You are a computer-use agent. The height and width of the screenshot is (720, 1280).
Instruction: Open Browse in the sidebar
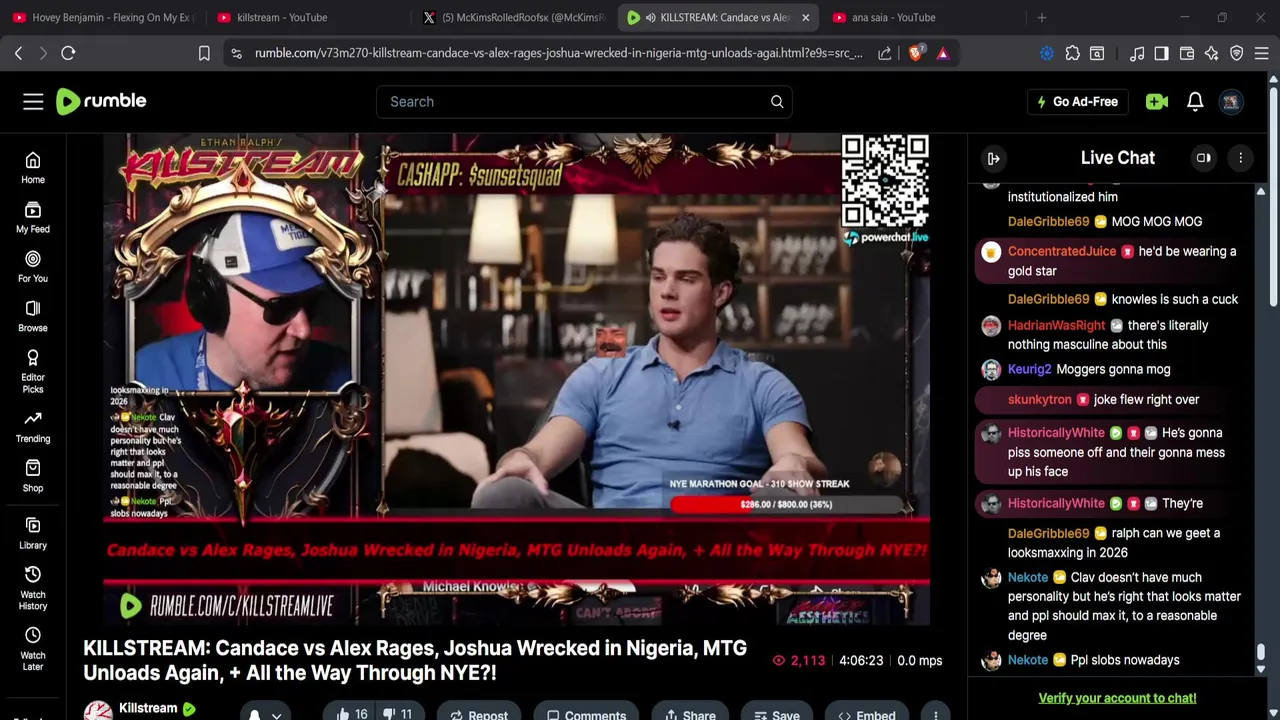(33, 316)
